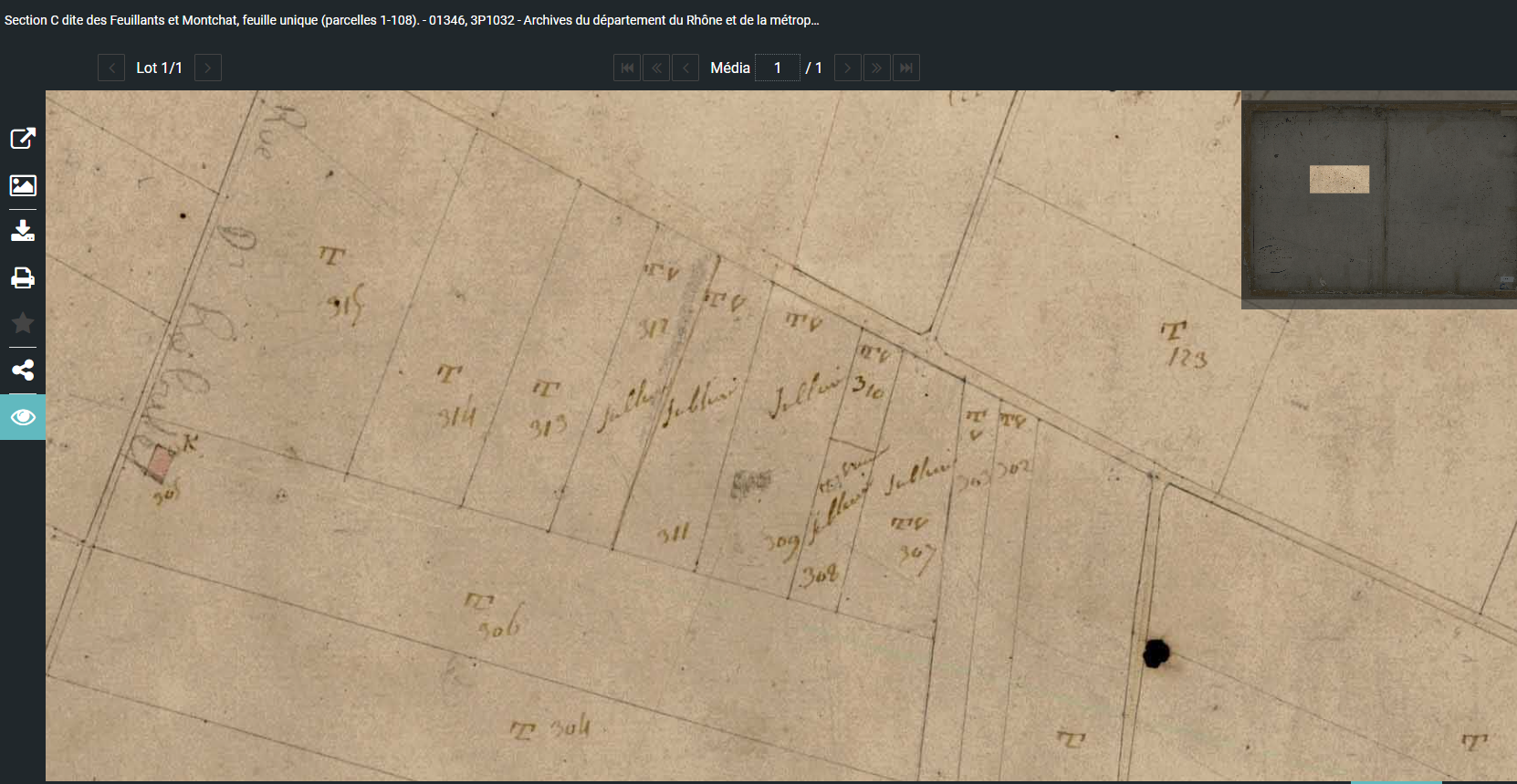Click the 'Lot 1/1' label
Screen dimensions: 1517x784
click(x=160, y=68)
